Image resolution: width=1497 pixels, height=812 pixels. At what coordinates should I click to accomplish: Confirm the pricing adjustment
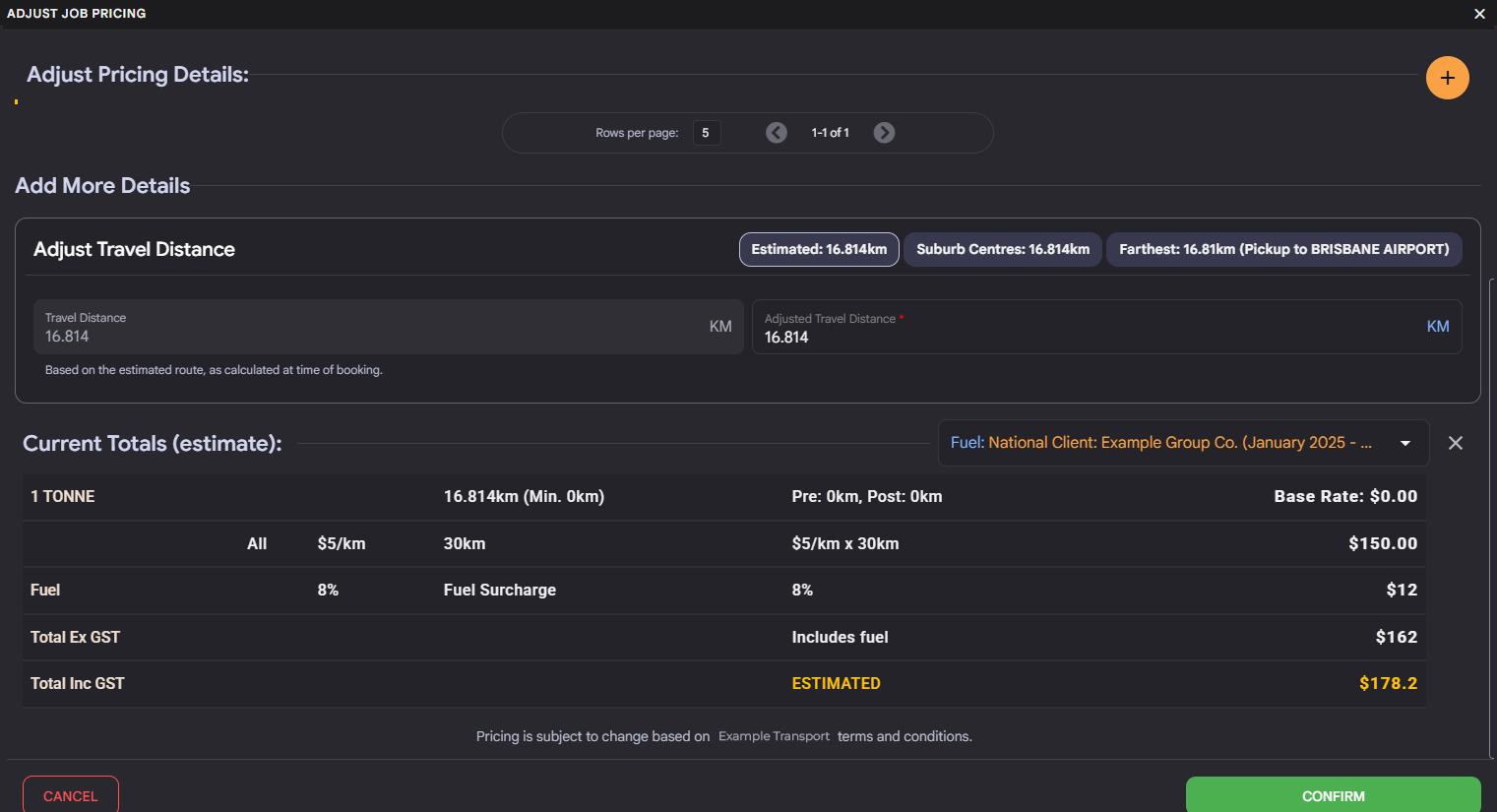pyautogui.click(x=1333, y=795)
